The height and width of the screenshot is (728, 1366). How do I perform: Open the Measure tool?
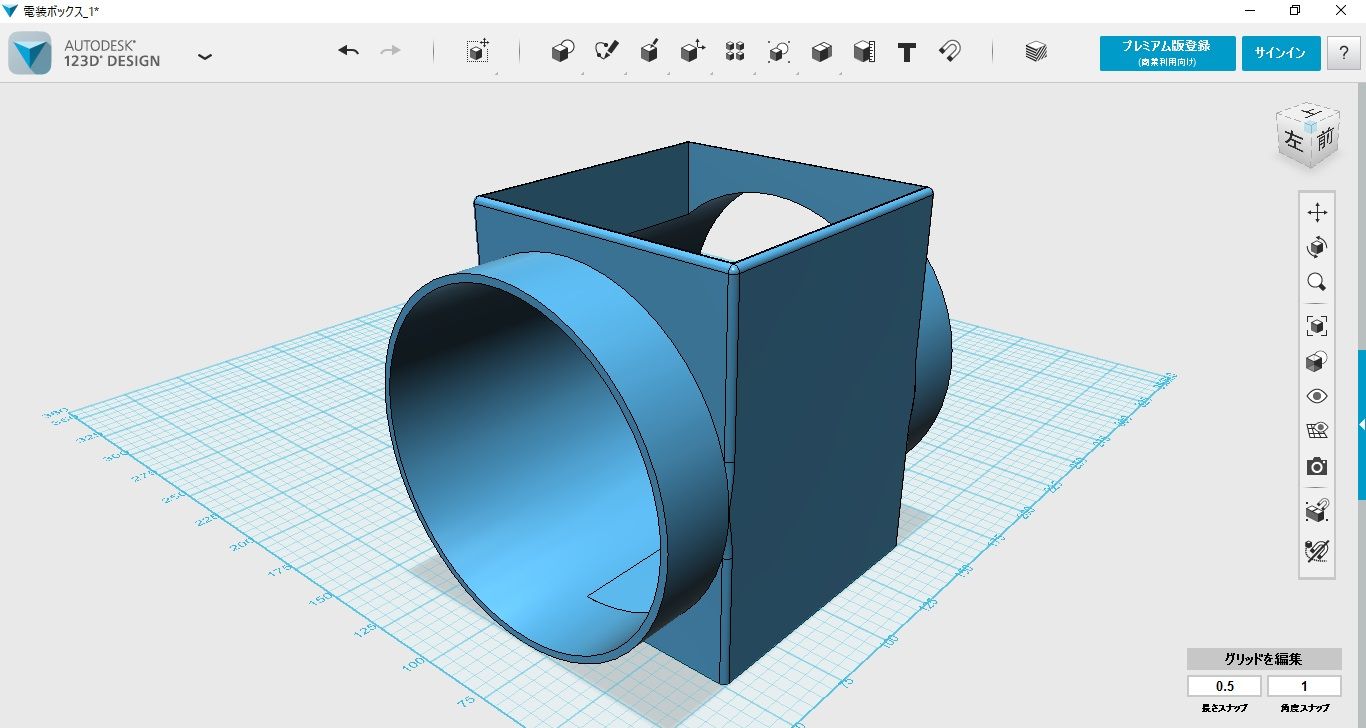[x=864, y=52]
